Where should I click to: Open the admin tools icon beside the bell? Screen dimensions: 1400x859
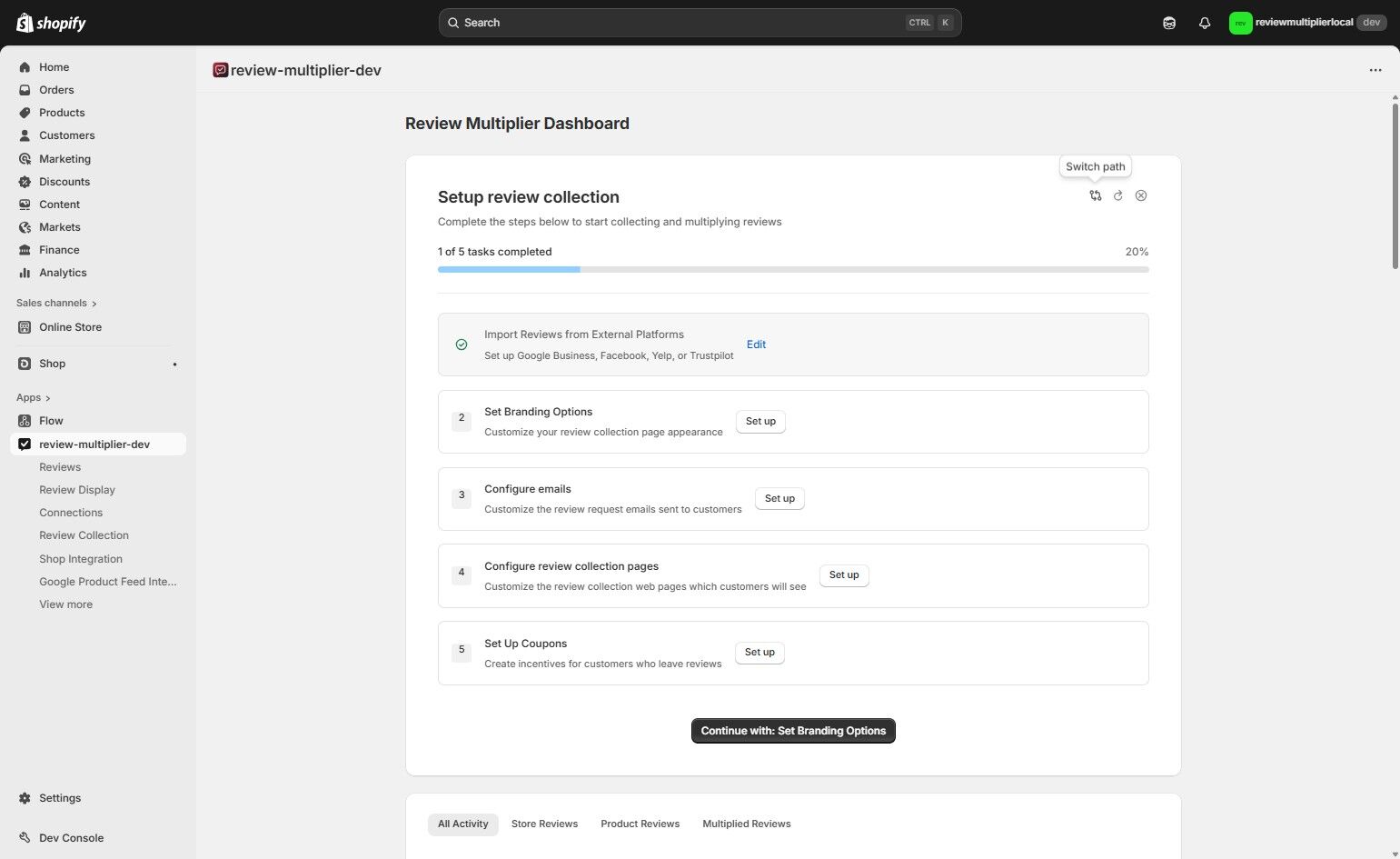click(1169, 22)
